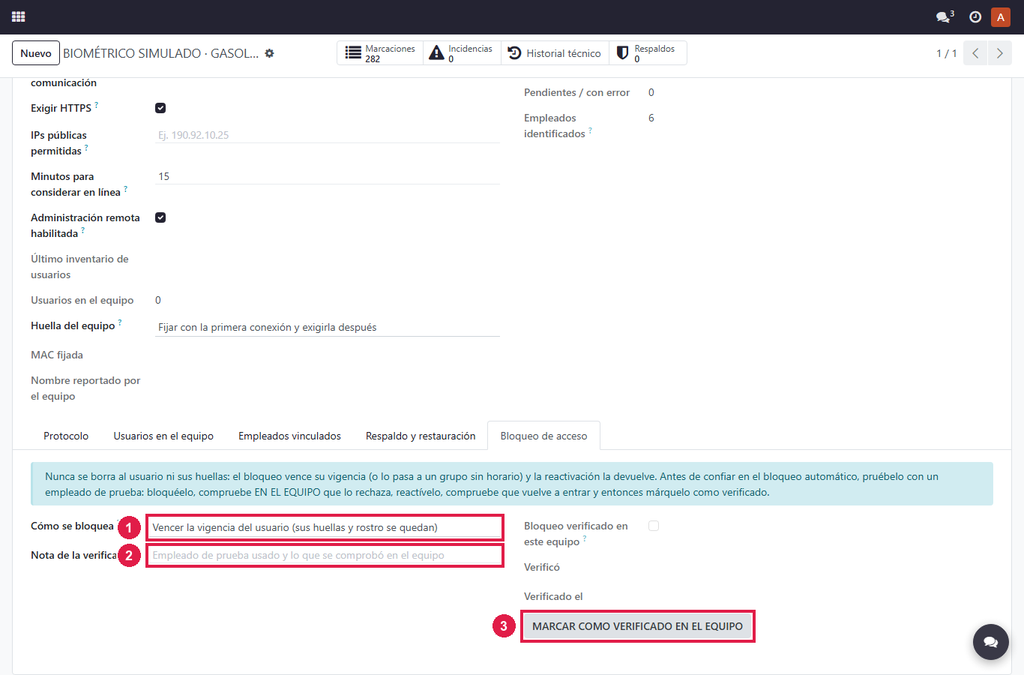This screenshot has width=1024, height=675.
Task: Edit Minutos para considerar en línea field
Action: click(x=327, y=176)
